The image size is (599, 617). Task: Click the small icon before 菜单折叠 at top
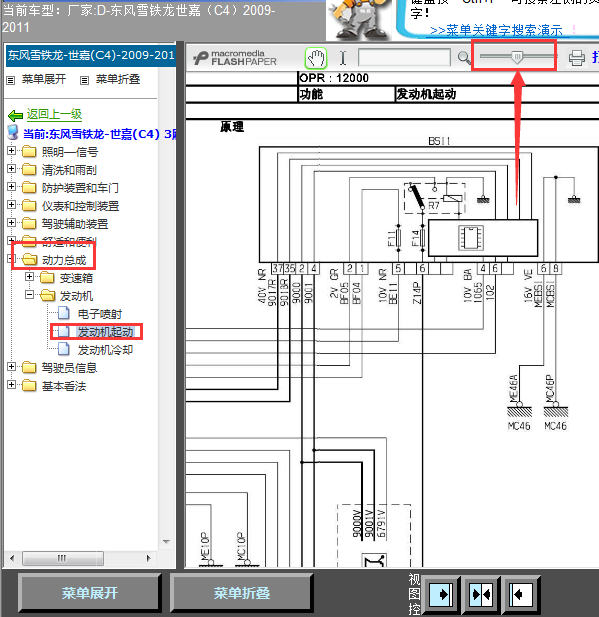[x=84, y=80]
